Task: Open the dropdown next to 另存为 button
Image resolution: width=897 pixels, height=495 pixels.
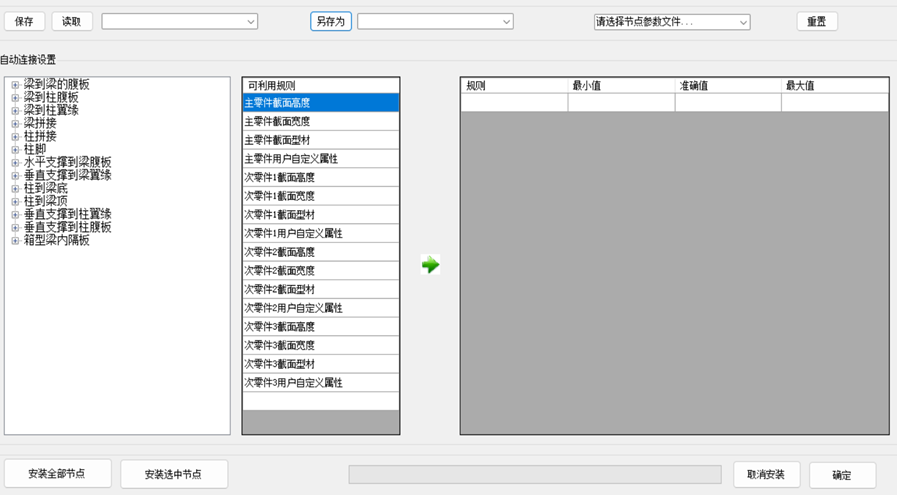Action: (506, 22)
